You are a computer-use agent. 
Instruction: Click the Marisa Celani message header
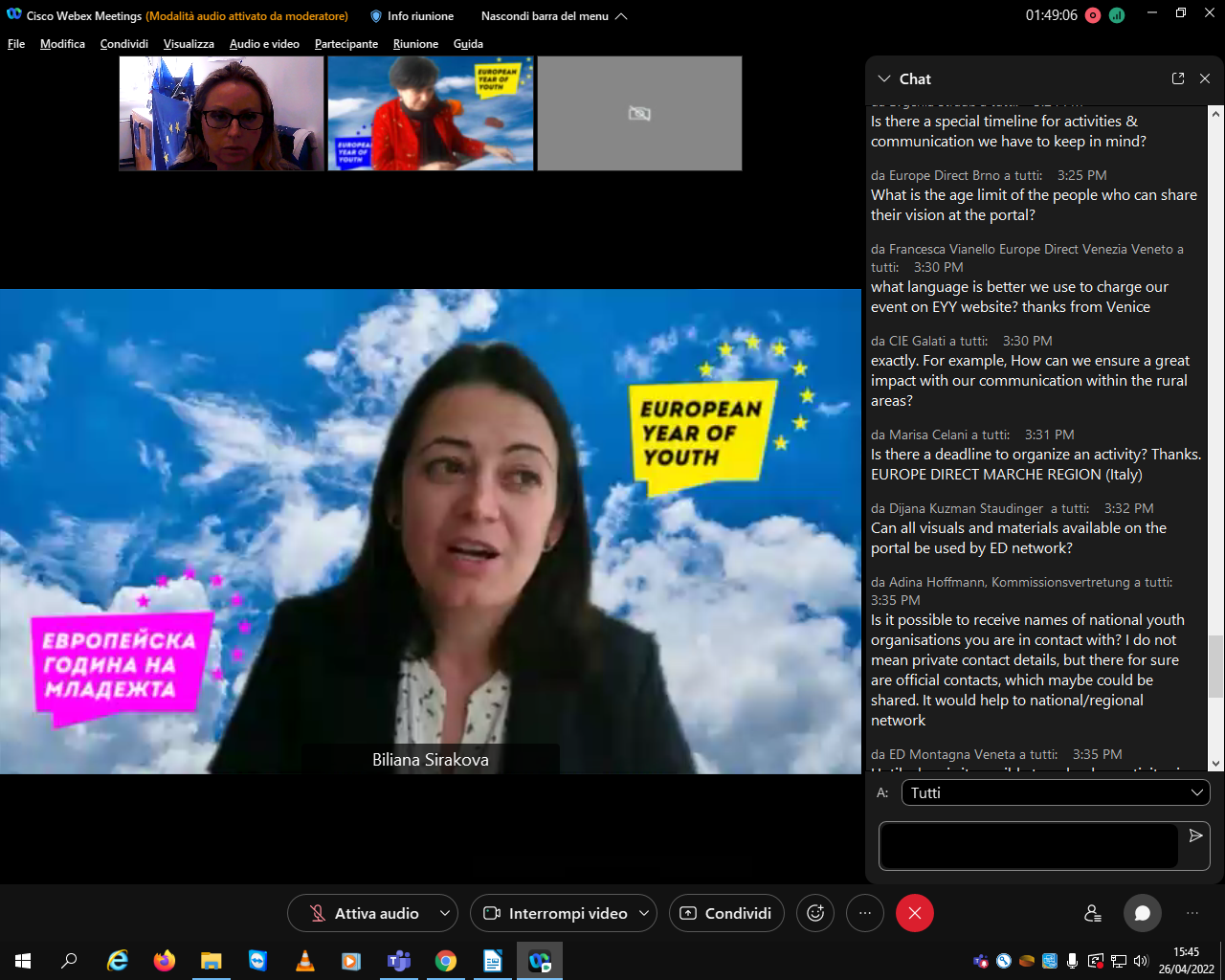coord(972,434)
